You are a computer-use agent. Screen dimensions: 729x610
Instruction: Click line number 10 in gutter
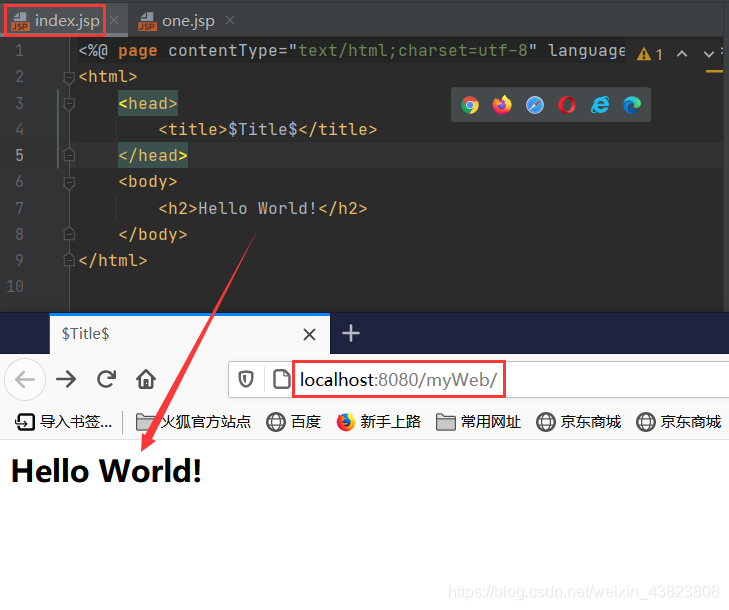click(x=15, y=286)
